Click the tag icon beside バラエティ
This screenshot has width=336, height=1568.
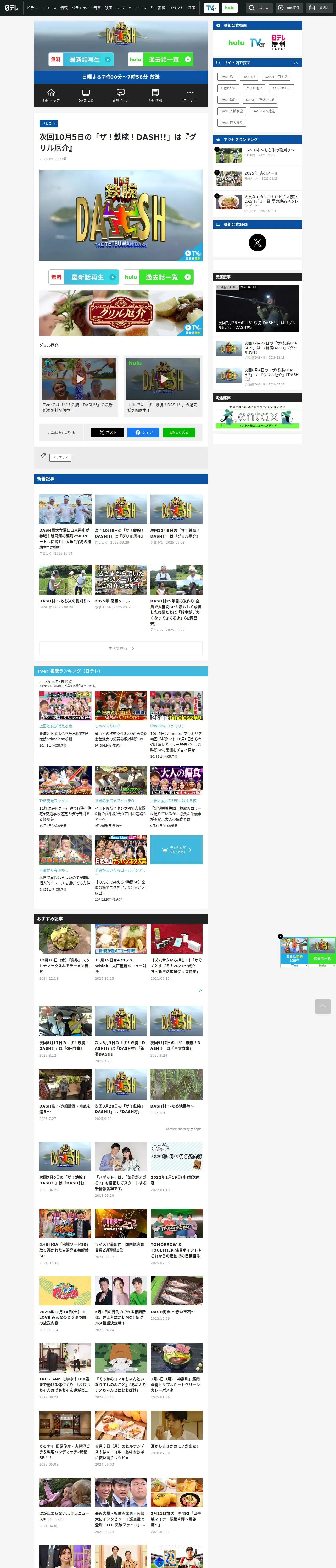pyautogui.click(x=43, y=455)
